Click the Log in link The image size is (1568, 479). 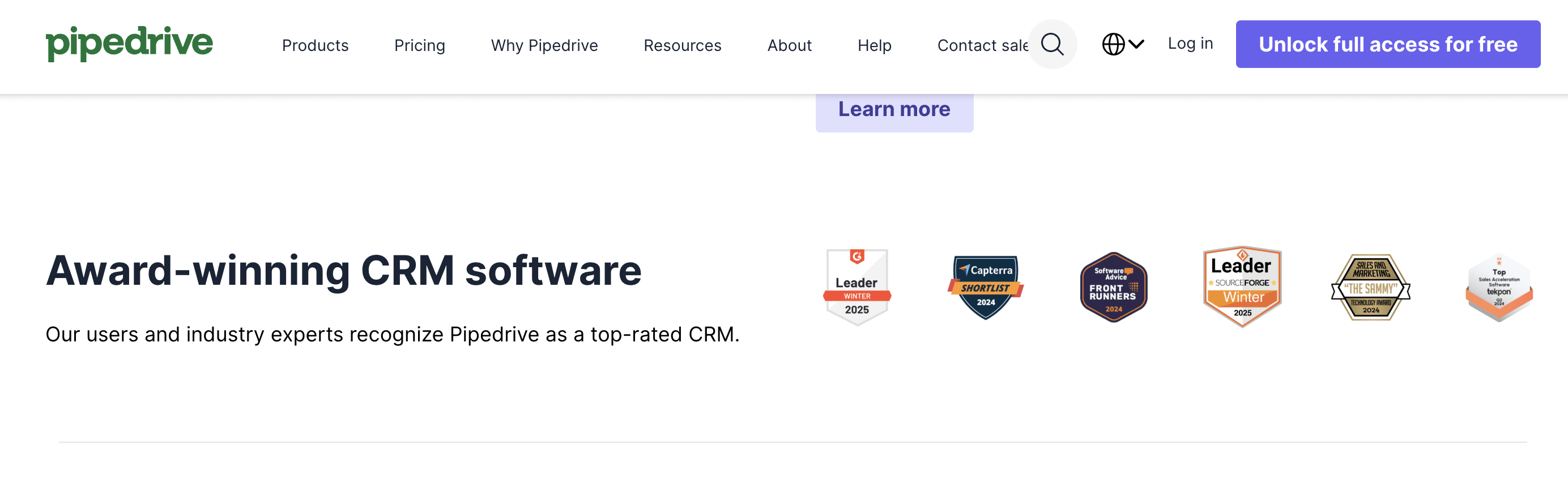(1190, 43)
